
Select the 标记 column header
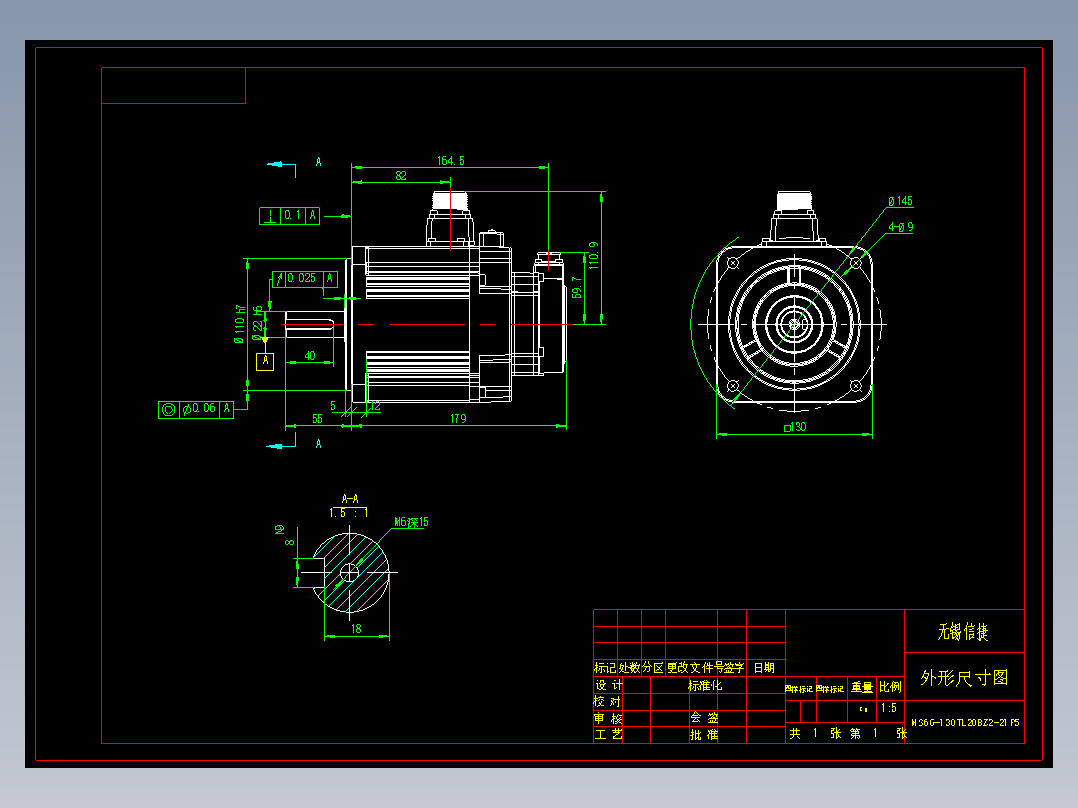coord(605,668)
